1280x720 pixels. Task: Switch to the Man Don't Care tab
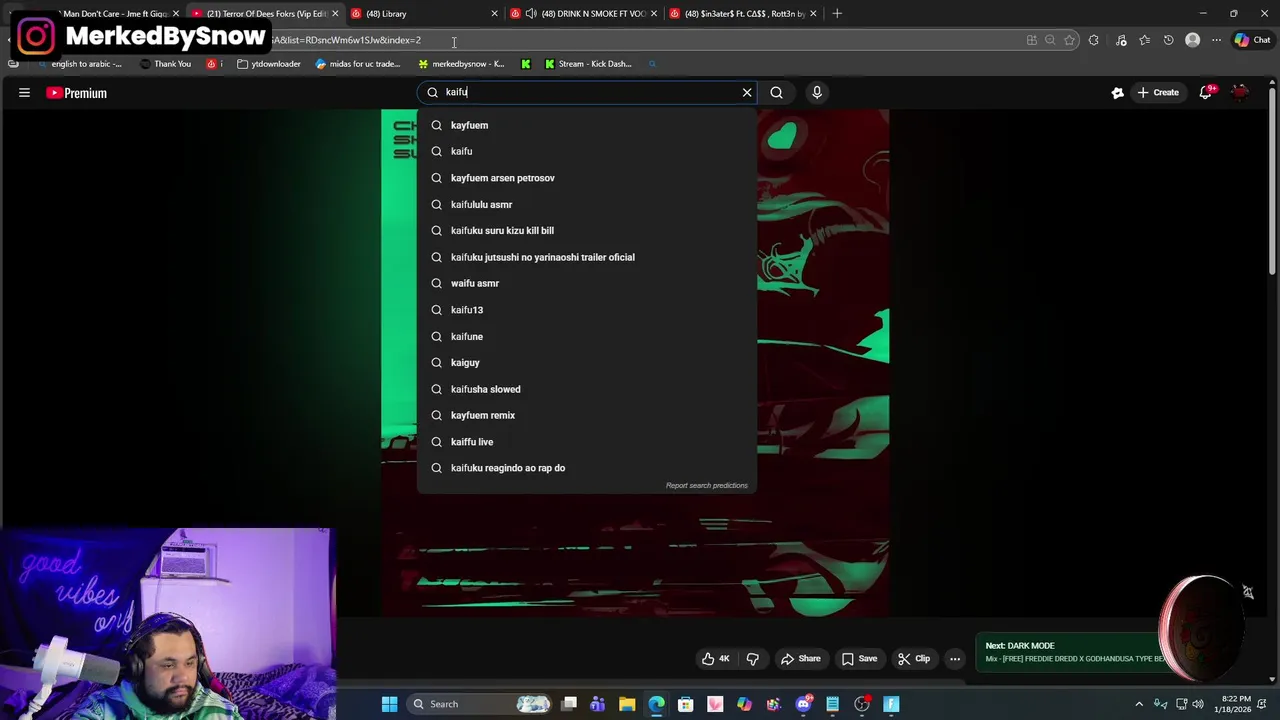114,14
